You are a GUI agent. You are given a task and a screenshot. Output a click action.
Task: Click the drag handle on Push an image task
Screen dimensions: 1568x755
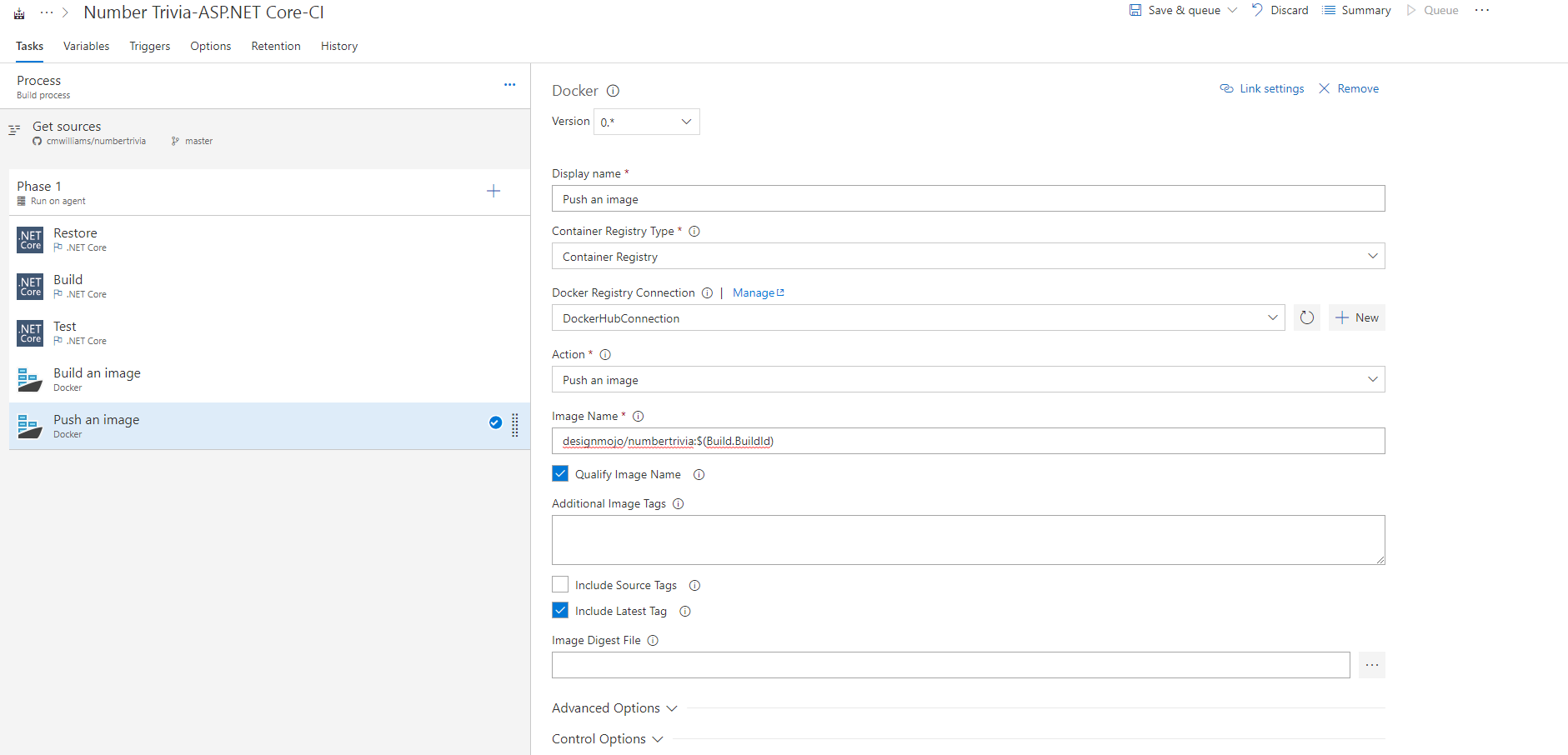[x=515, y=425]
